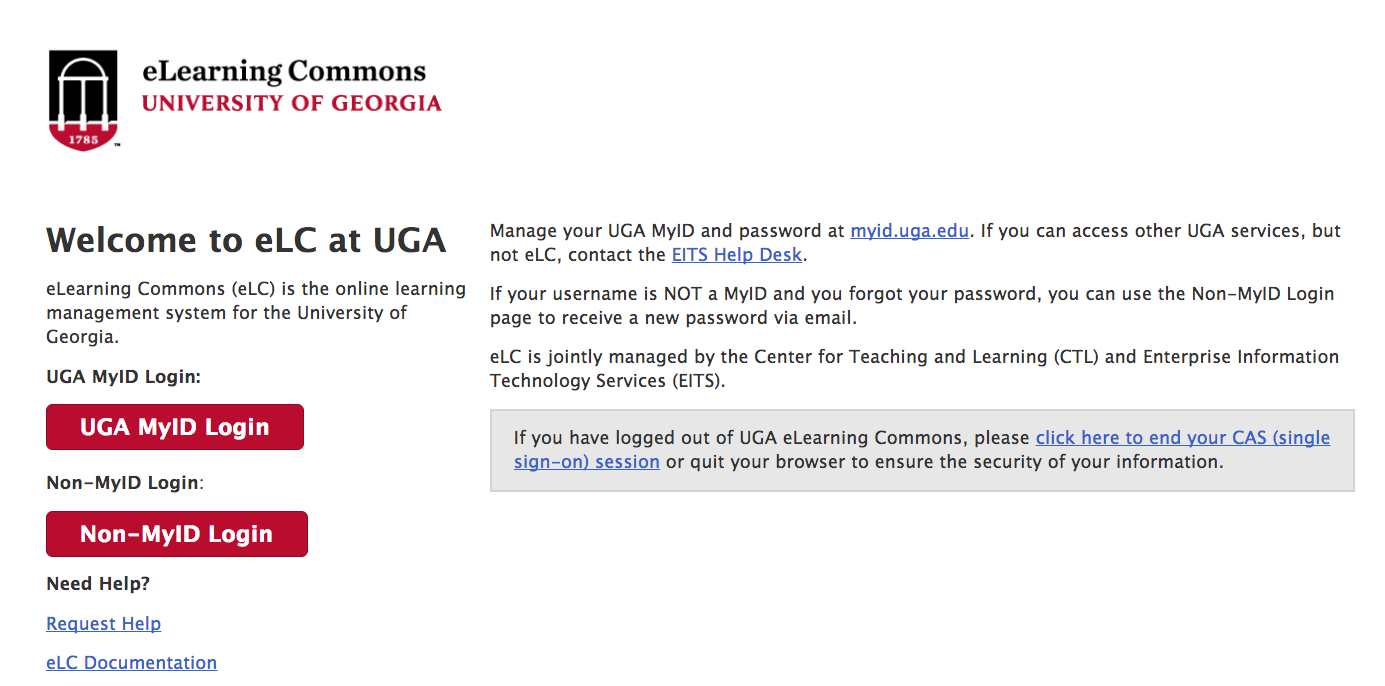Click the paragraph about receiving a new password
Screen dimensions: 1385x686
[912, 306]
